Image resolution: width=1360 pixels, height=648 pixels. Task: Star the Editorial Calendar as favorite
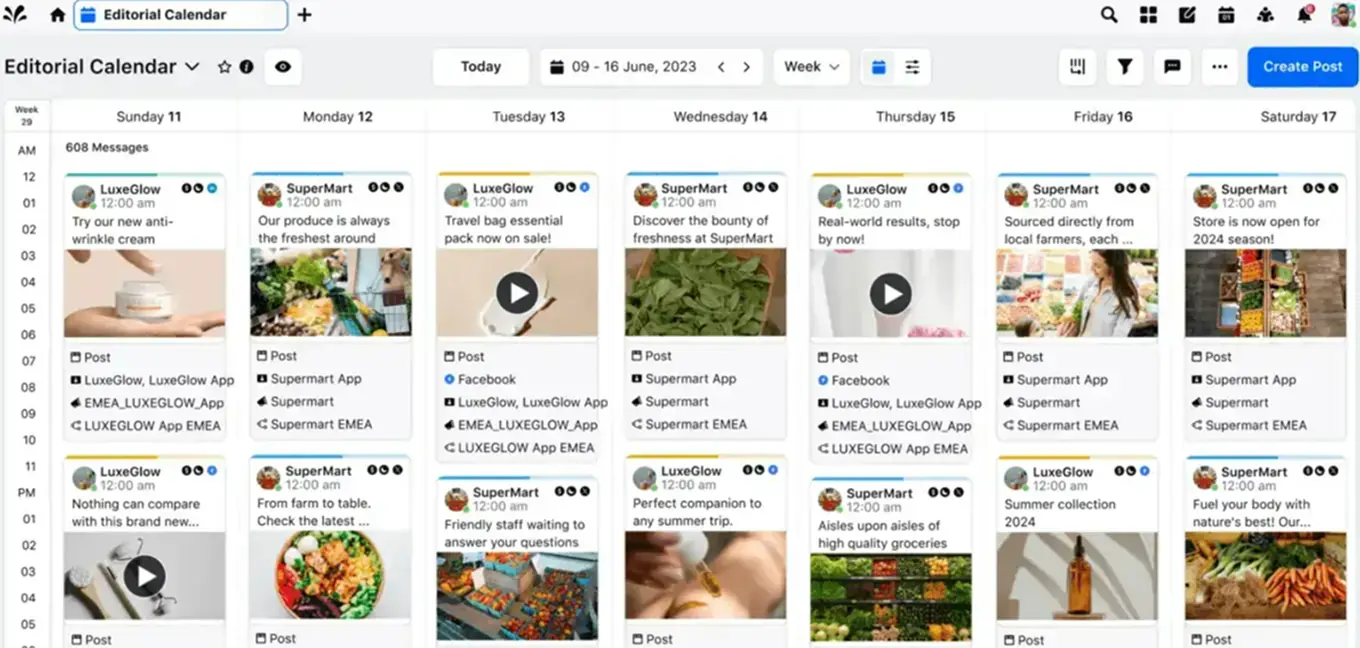[224, 67]
